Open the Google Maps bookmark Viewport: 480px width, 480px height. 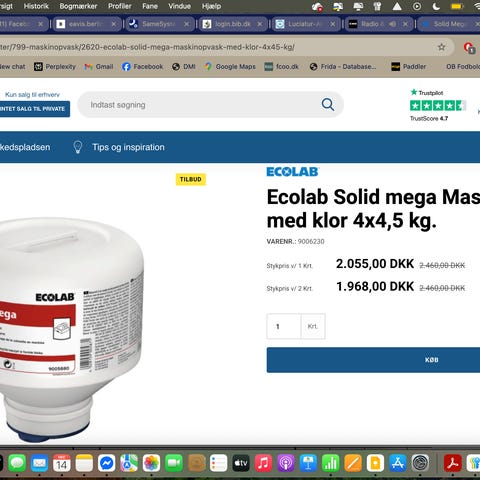(230, 67)
